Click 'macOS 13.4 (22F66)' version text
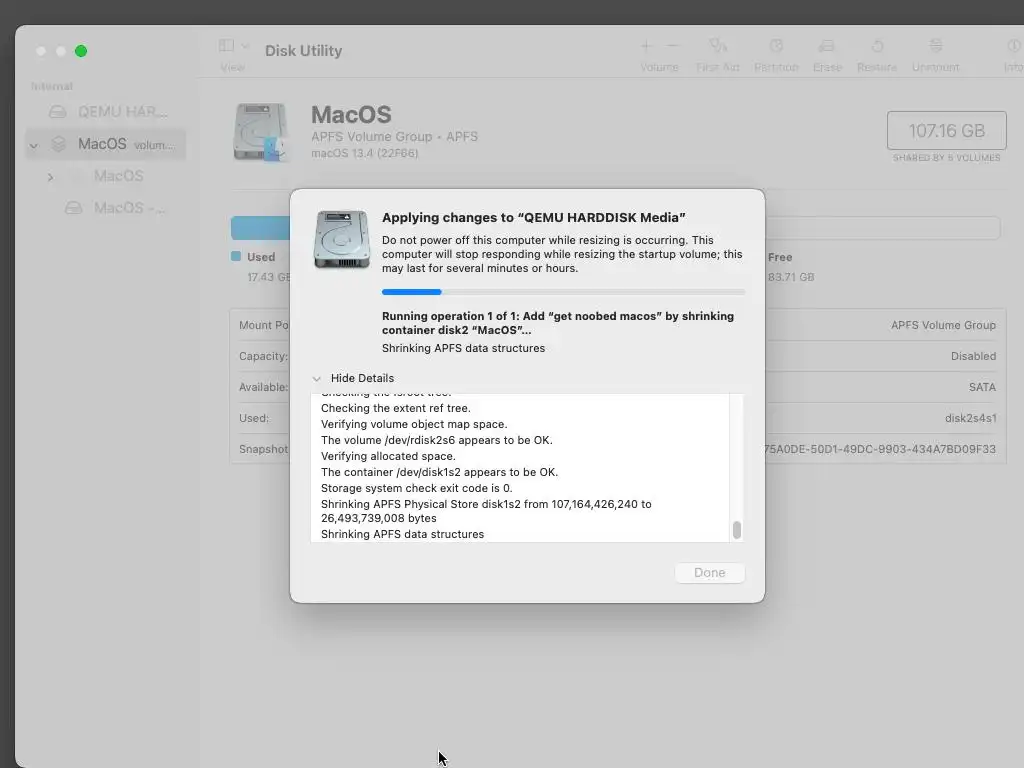 pyautogui.click(x=364, y=153)
